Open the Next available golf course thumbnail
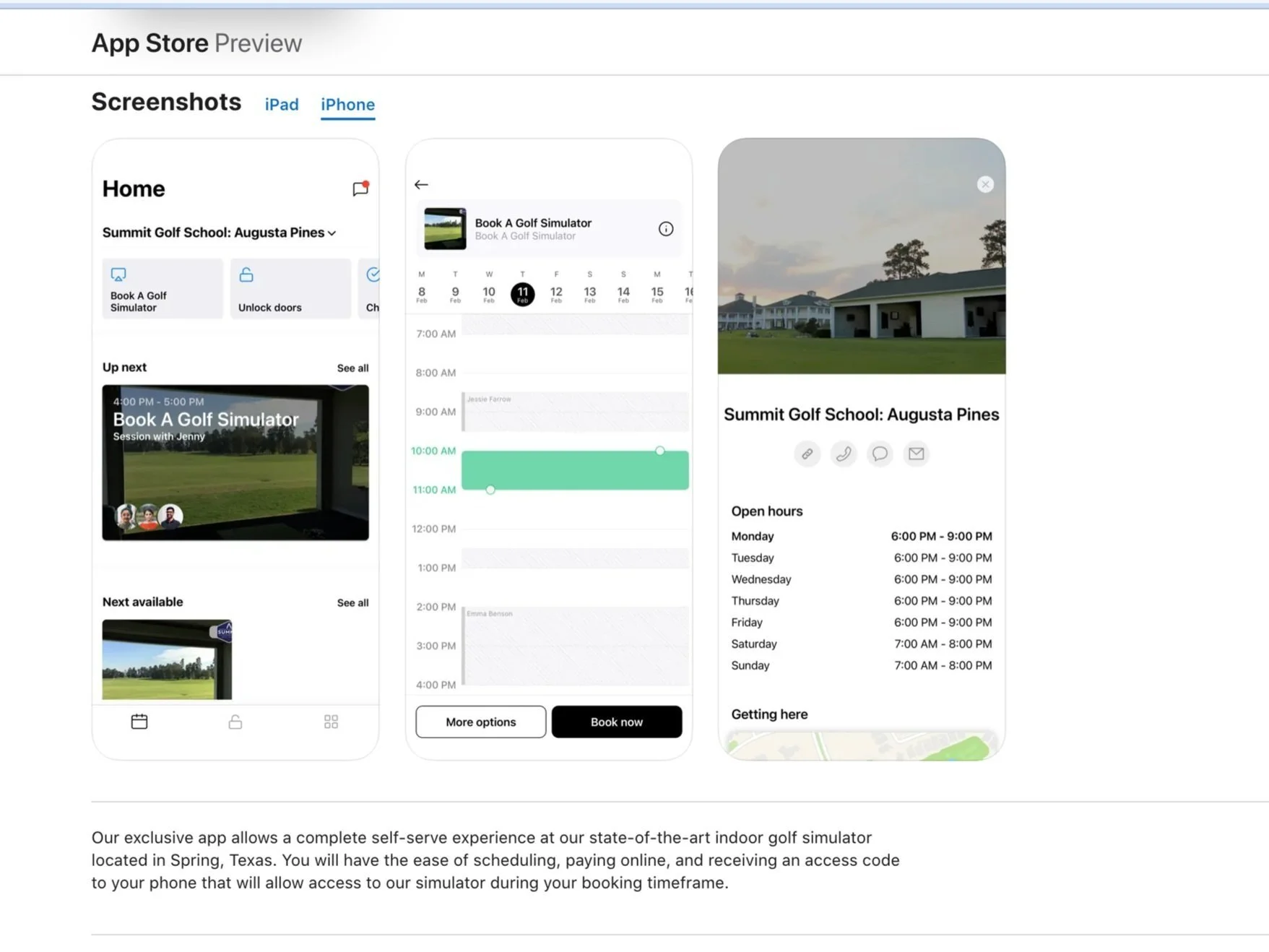 coord(167,659)
